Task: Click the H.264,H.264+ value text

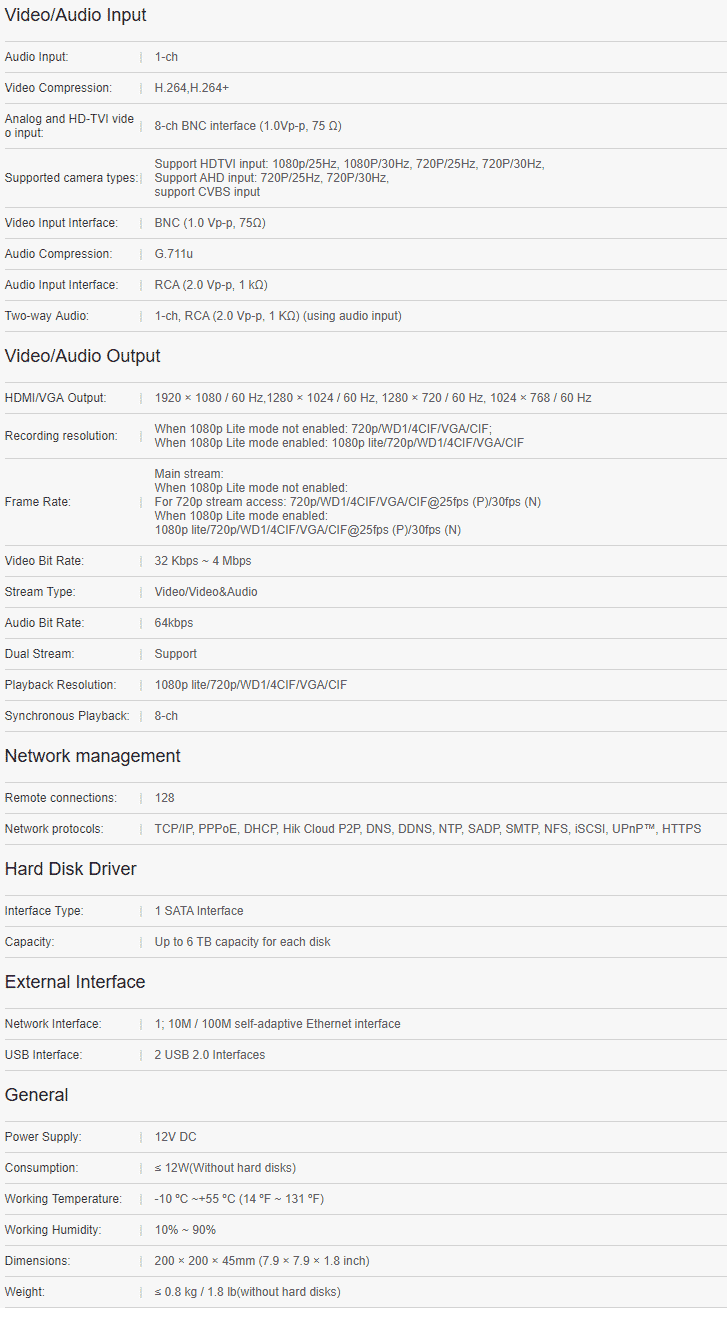Action: 191,88
